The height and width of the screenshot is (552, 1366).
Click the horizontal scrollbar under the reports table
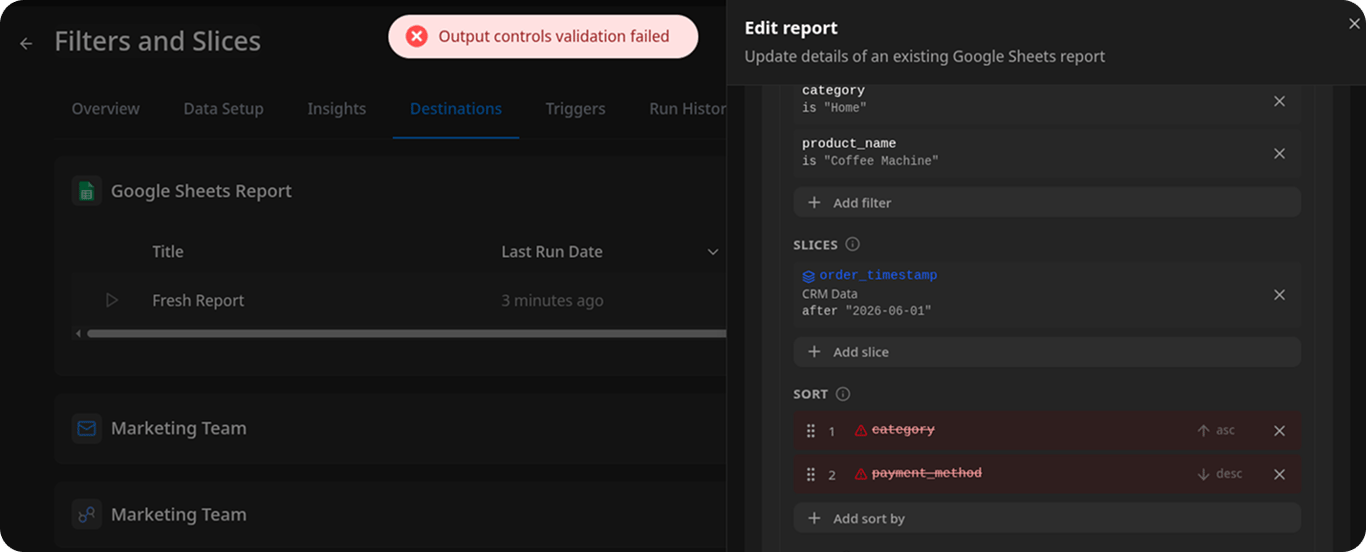[405, 333]
